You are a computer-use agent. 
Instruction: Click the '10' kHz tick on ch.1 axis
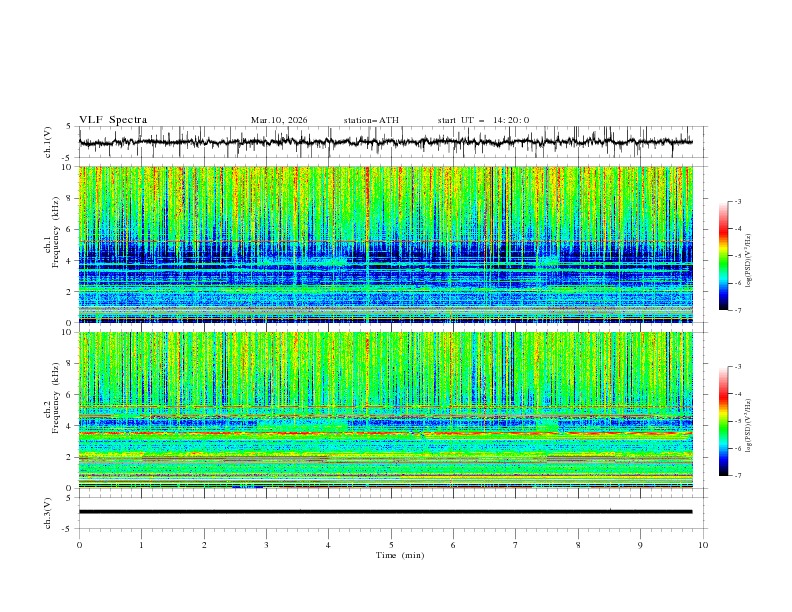67,167
